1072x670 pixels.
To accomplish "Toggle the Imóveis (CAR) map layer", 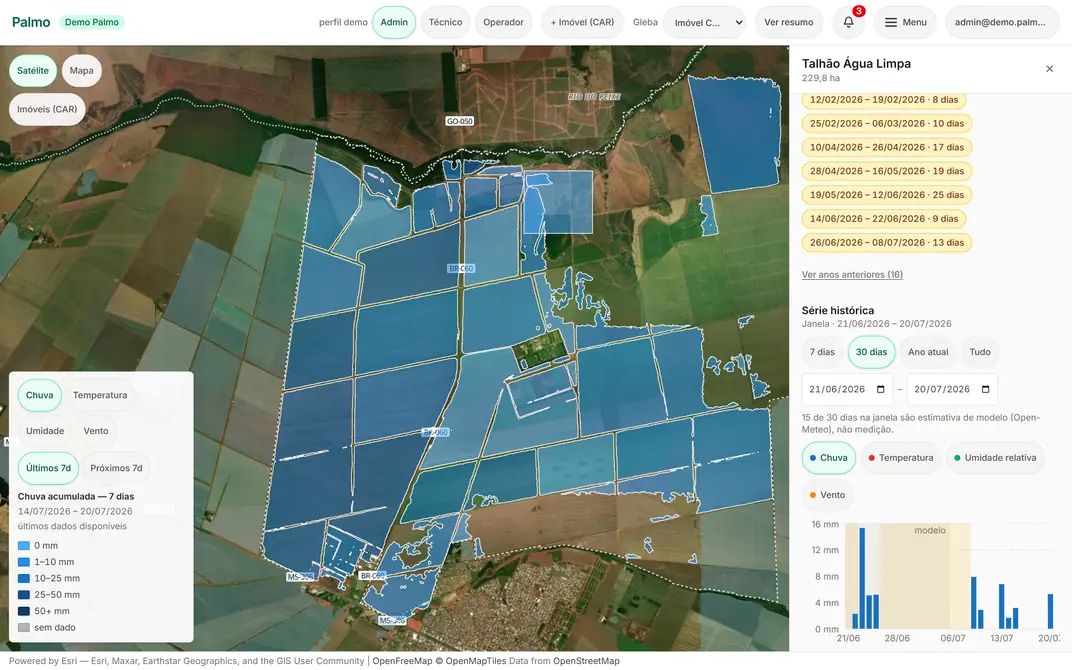I will [x=47, y=109].
